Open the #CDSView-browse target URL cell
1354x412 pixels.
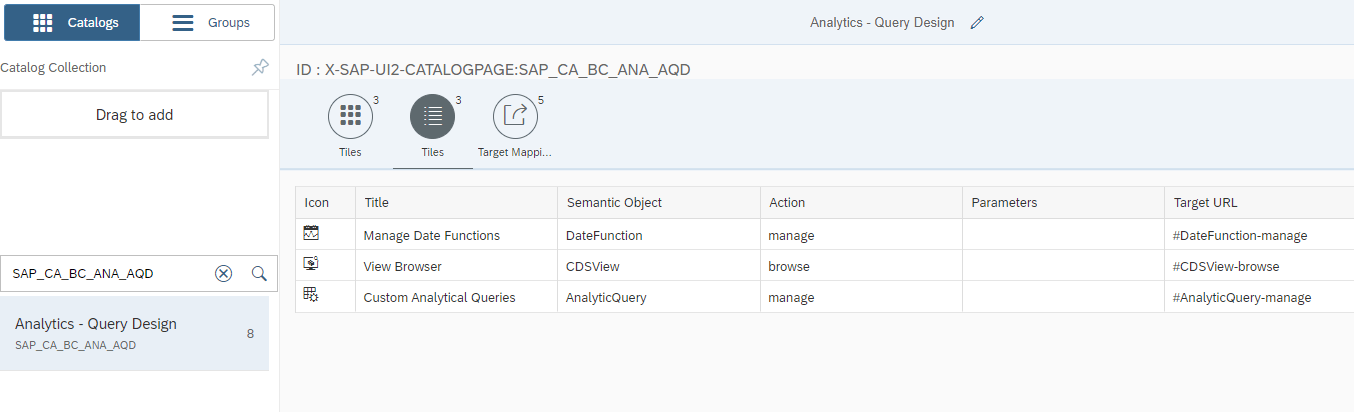1226,267
